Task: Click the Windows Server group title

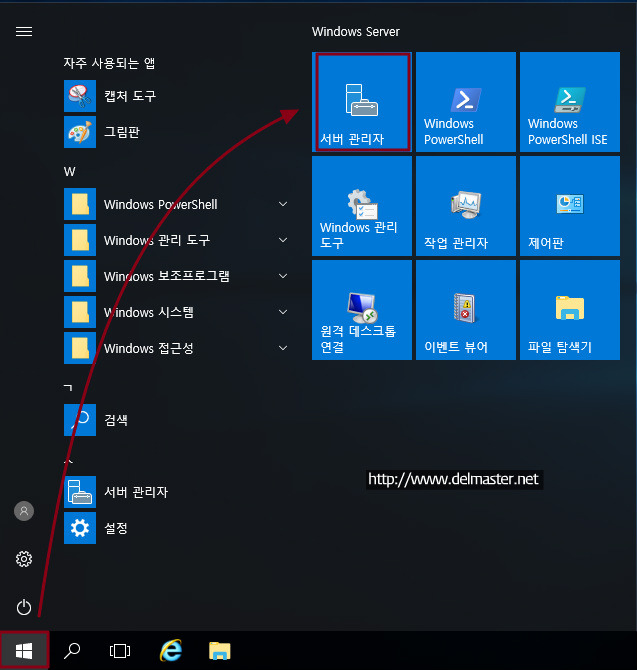Action: click(x=355, y=32)
